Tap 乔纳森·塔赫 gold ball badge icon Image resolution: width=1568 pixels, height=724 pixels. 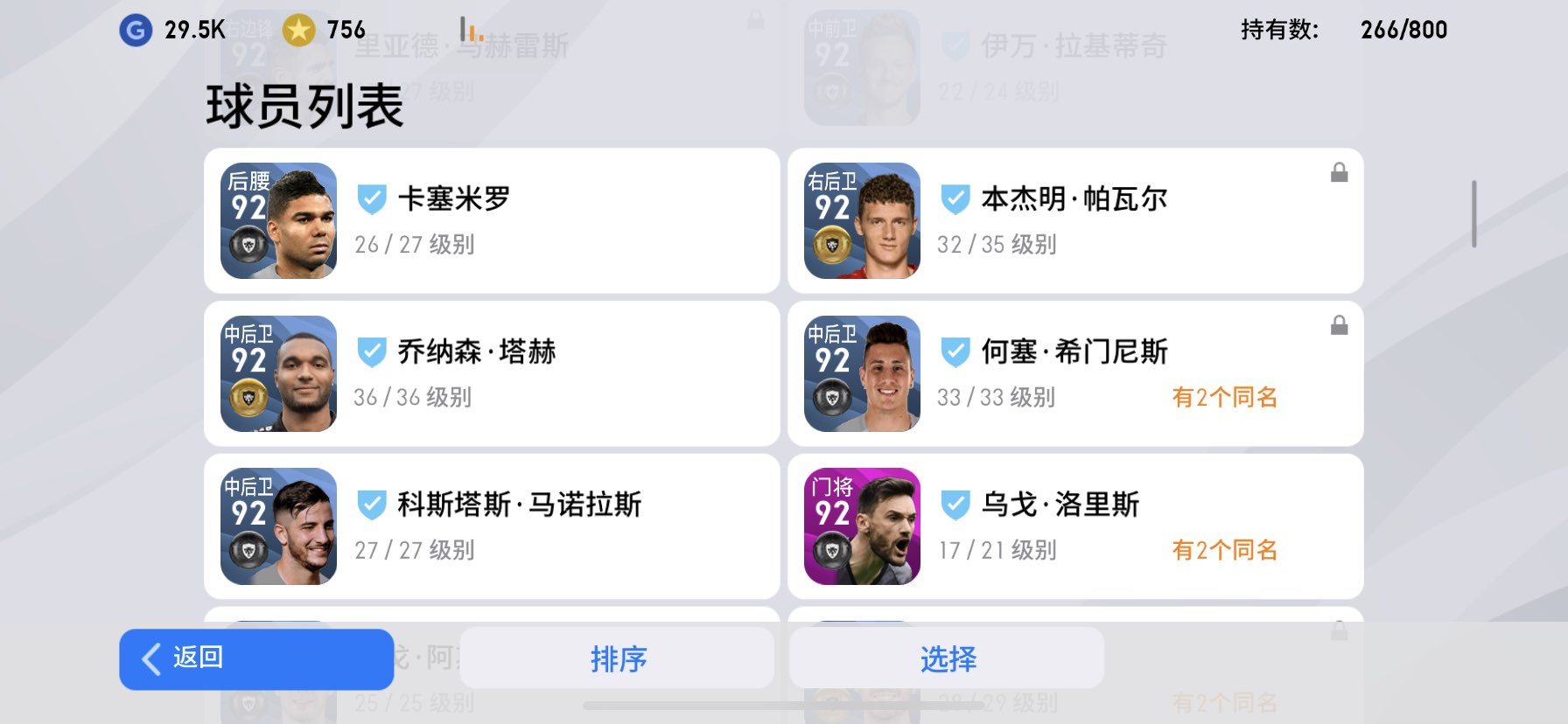click(248, 398)
